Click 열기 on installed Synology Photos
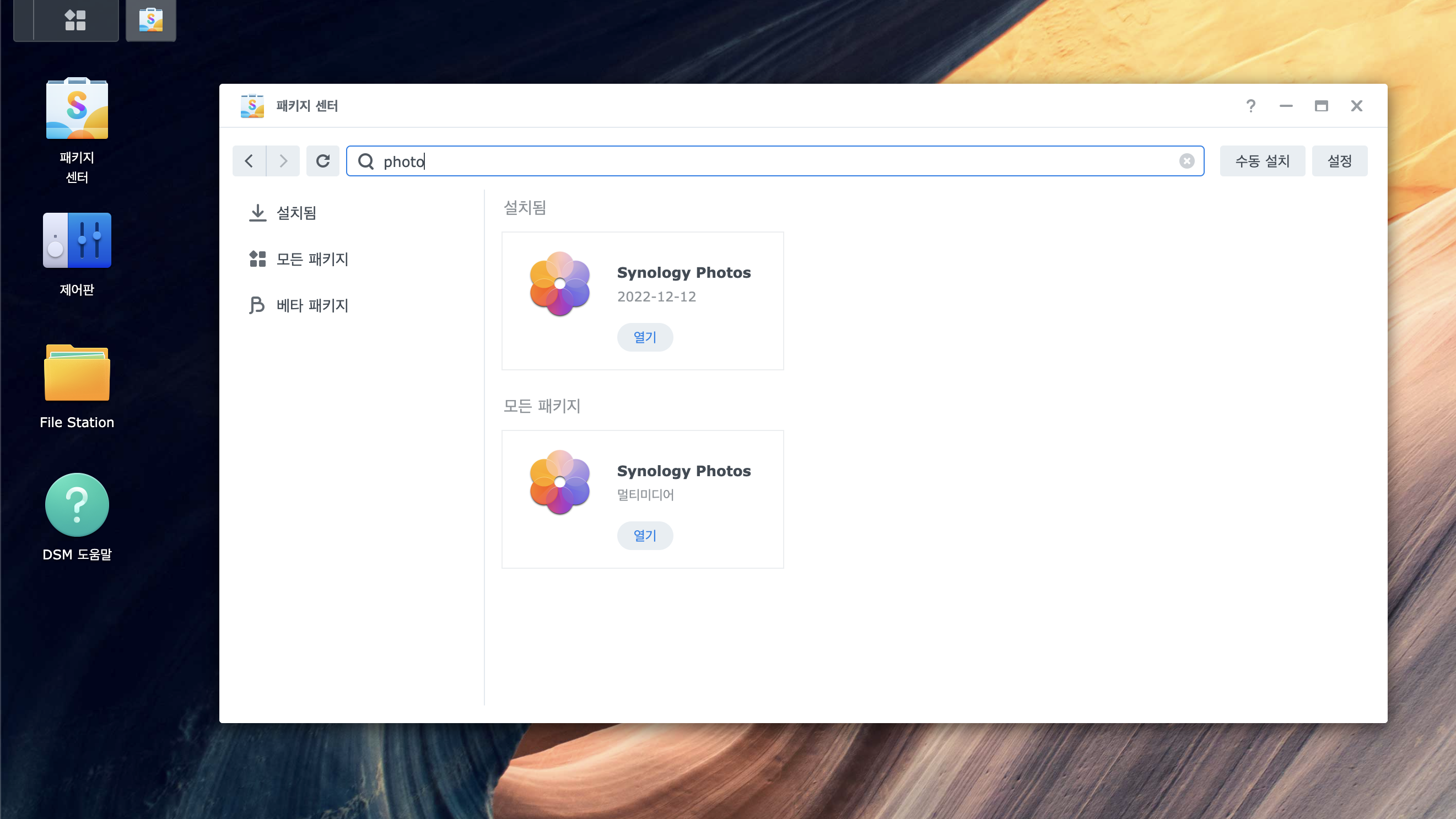Viewport: 1456px width, 819px height. 644,337
